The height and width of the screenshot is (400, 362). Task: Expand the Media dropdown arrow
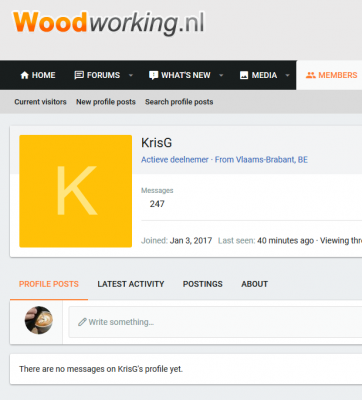pyautogui.click(x=287, y=75)
